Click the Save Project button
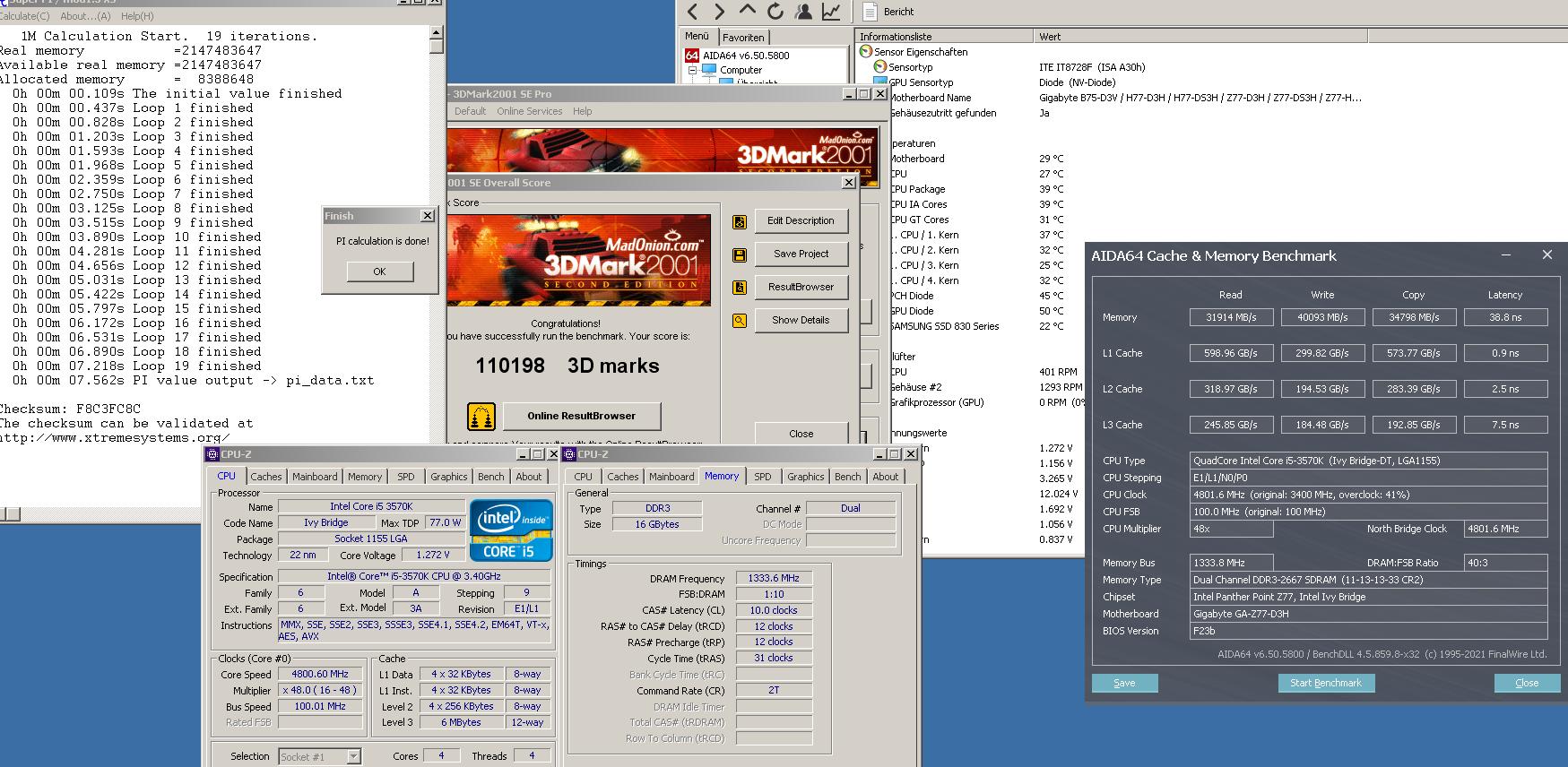 tap(801, 254)
